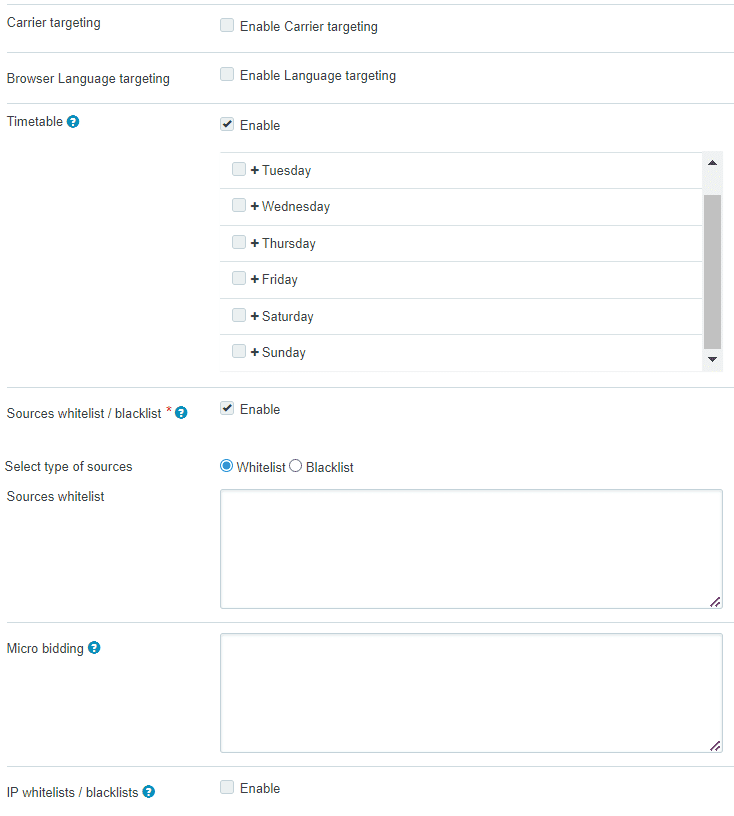Click scroll-up arrow in timetable list

(x=712, y=163)
